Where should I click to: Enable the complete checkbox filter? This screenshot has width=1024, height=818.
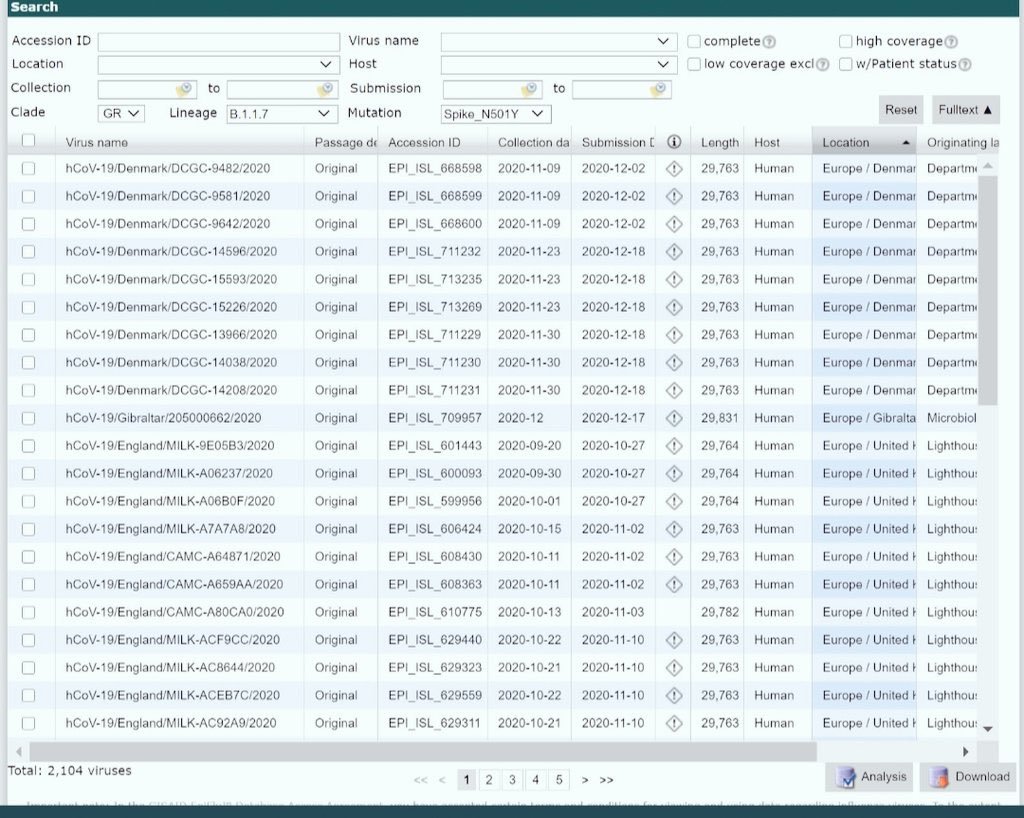[x=694, y=41]
